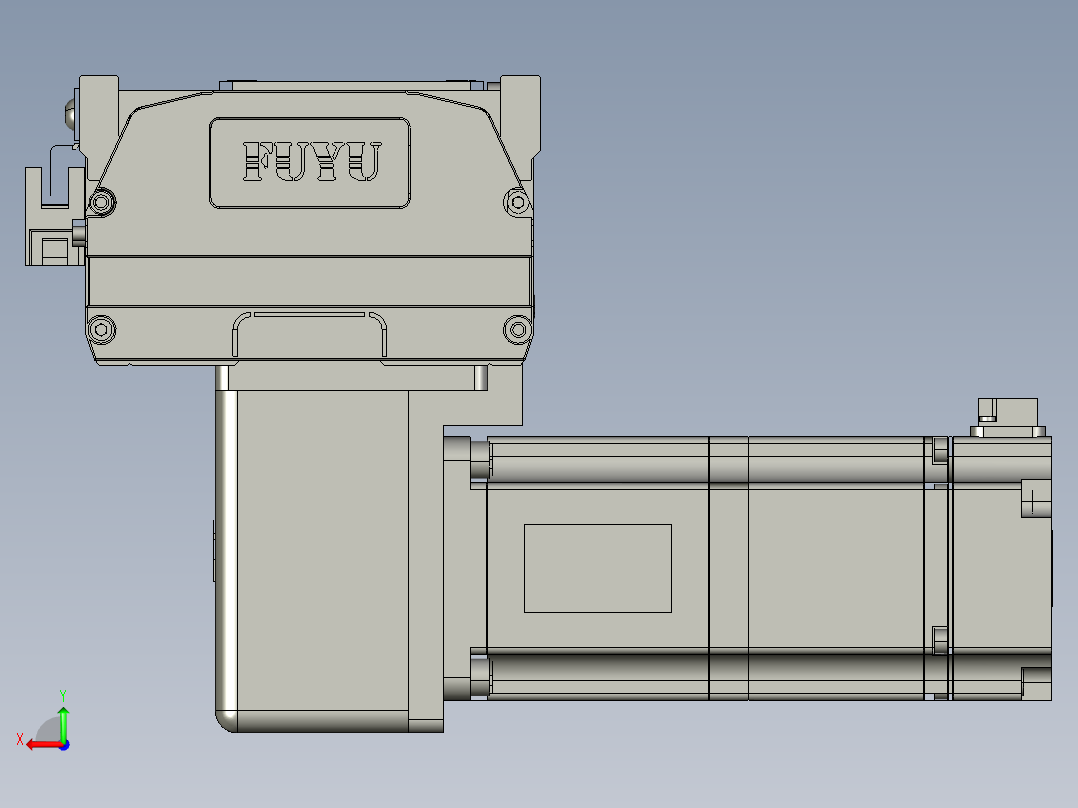Select the red X axis of the triad
Screen dimensions: 1078x808
click(44, 745)
